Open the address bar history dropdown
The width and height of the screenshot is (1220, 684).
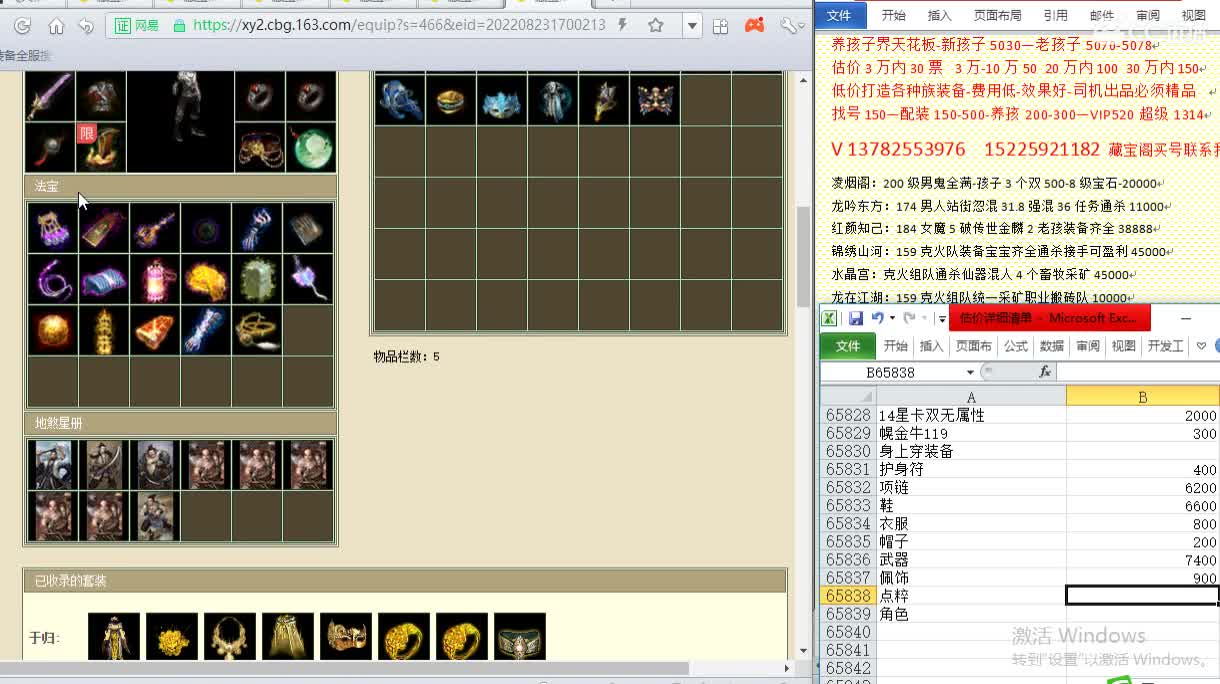click(692, 26)
